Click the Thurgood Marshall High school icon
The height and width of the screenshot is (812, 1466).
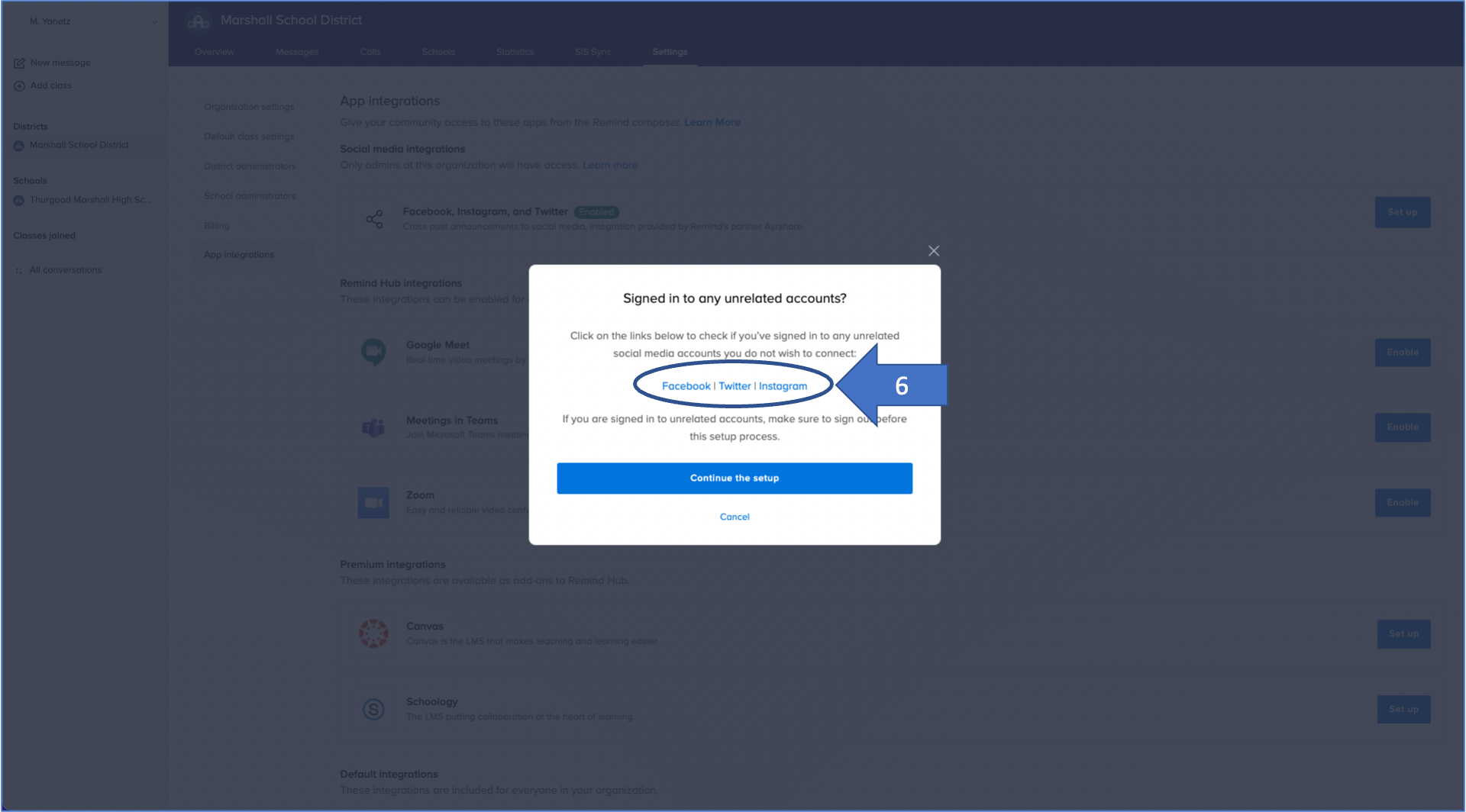click(x=19, y=201)
